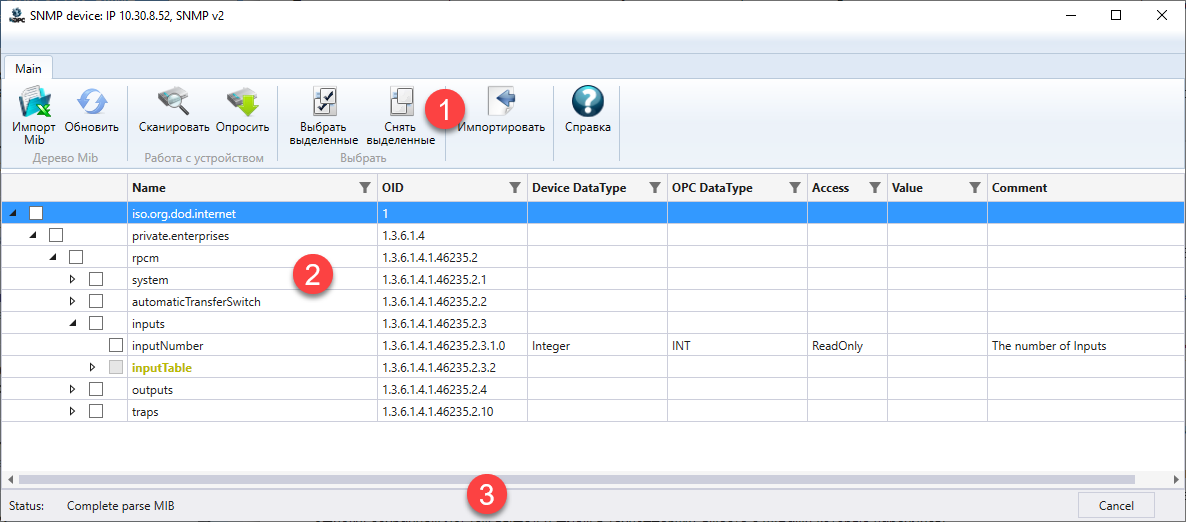Check the automaticTransferSwitch checkbox
1186x522 pixels.
[95, 301]
